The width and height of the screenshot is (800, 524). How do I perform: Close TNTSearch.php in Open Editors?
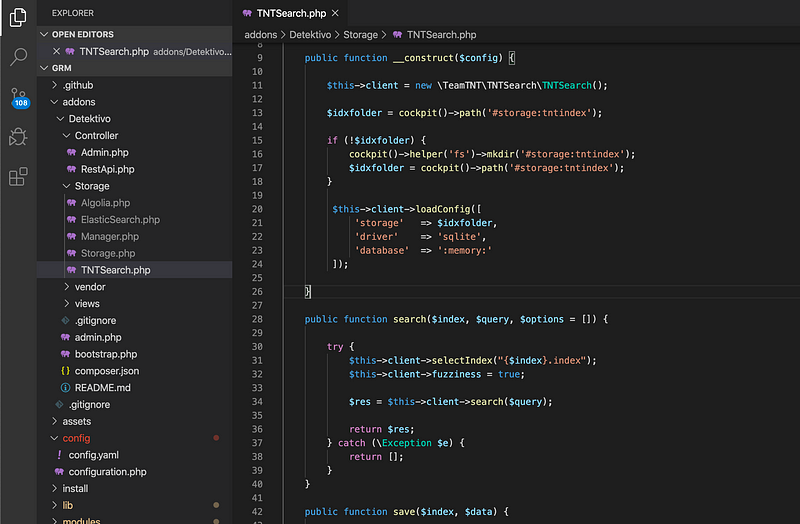coord(57,51)
